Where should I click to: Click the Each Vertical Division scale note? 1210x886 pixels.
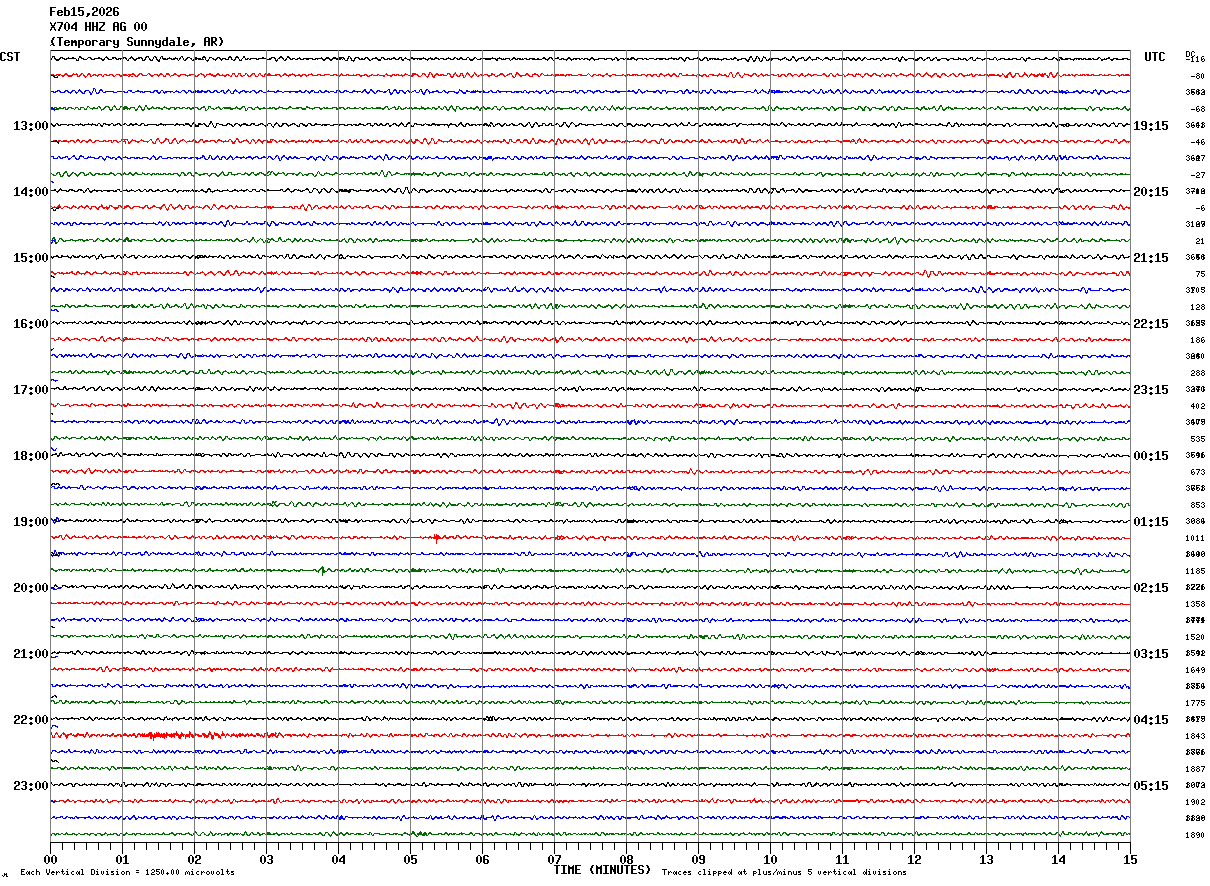(x=127, y=873)
